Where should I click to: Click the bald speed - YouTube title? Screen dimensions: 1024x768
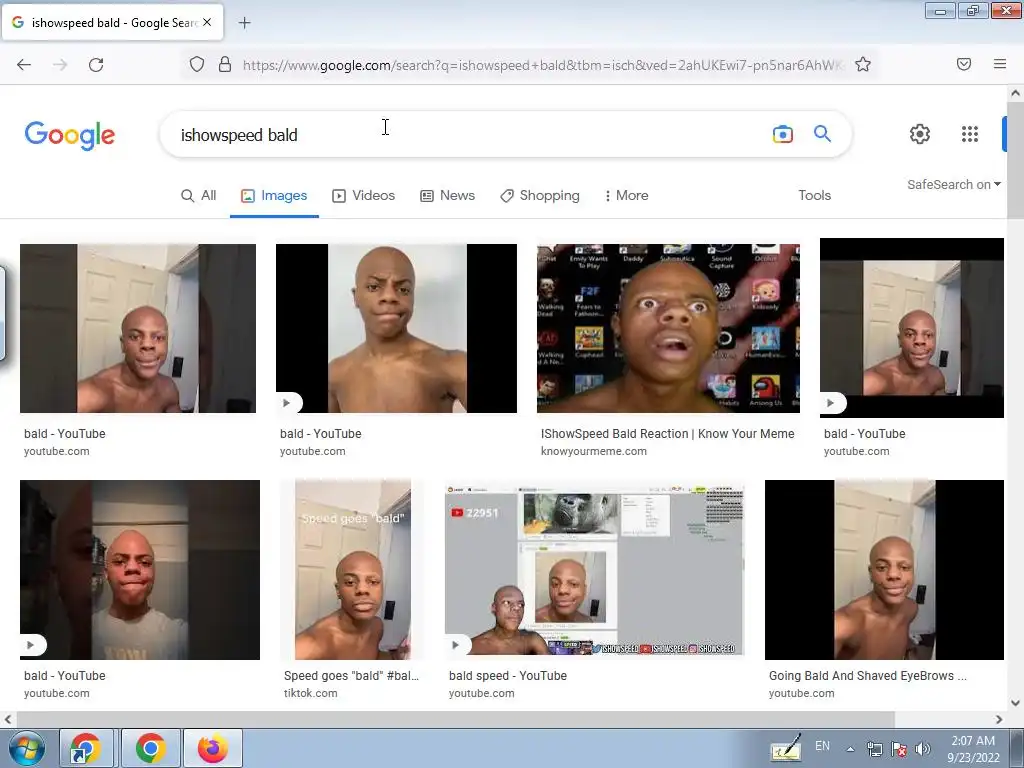[x=507, y=676]
